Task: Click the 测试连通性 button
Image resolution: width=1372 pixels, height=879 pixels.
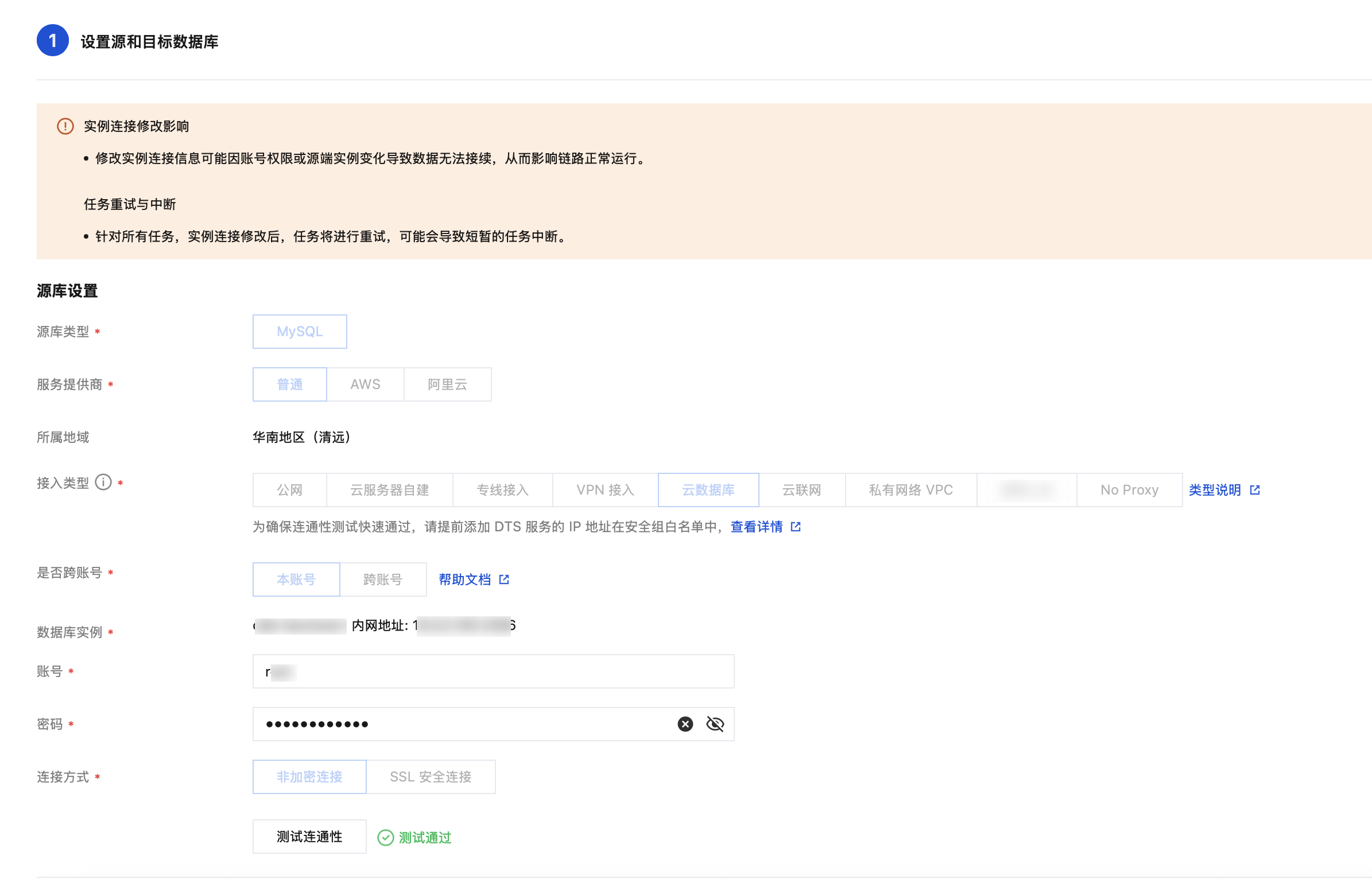Action: click(309, 837)
